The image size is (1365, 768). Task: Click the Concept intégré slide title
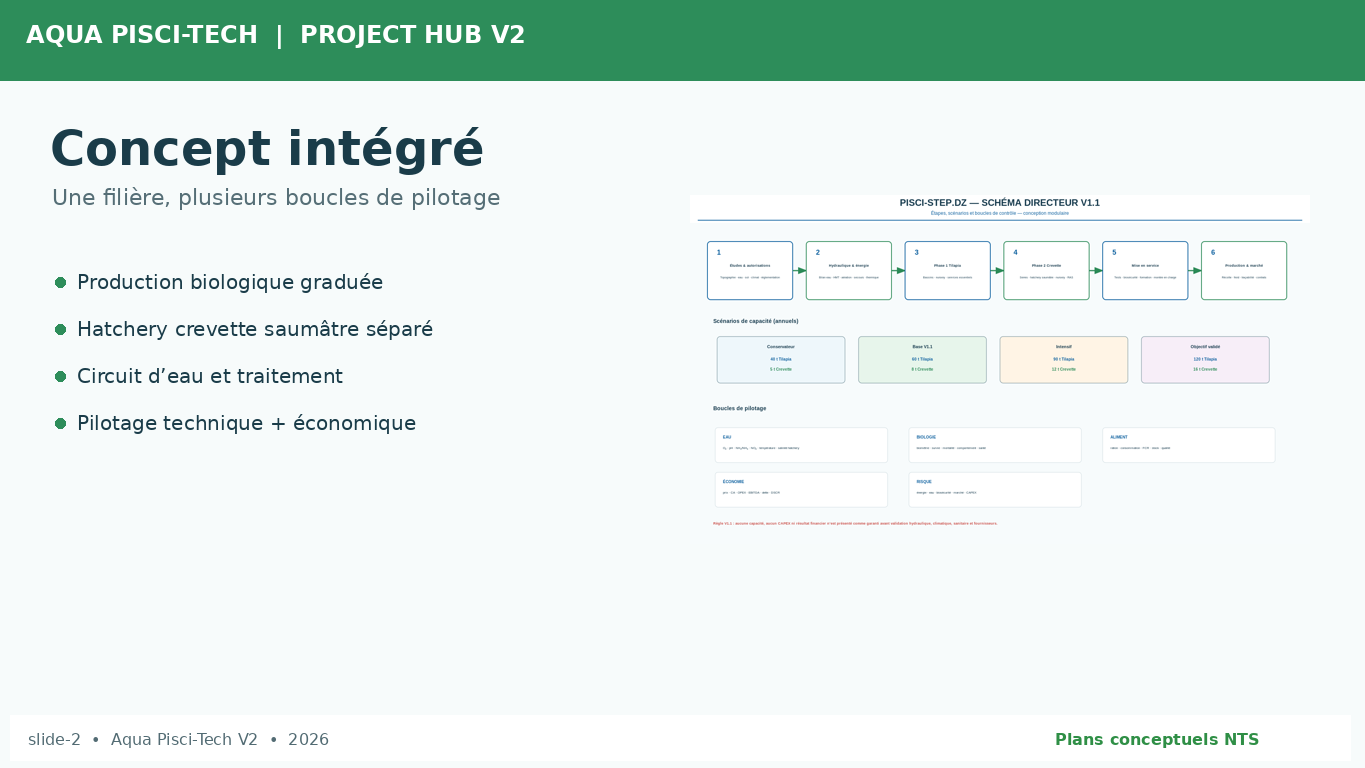(x=267, y=150)
